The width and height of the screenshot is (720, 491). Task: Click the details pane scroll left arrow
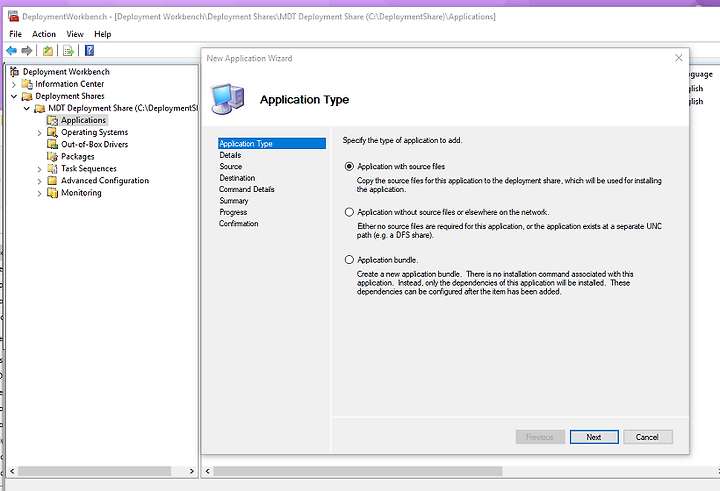(208, 471)
